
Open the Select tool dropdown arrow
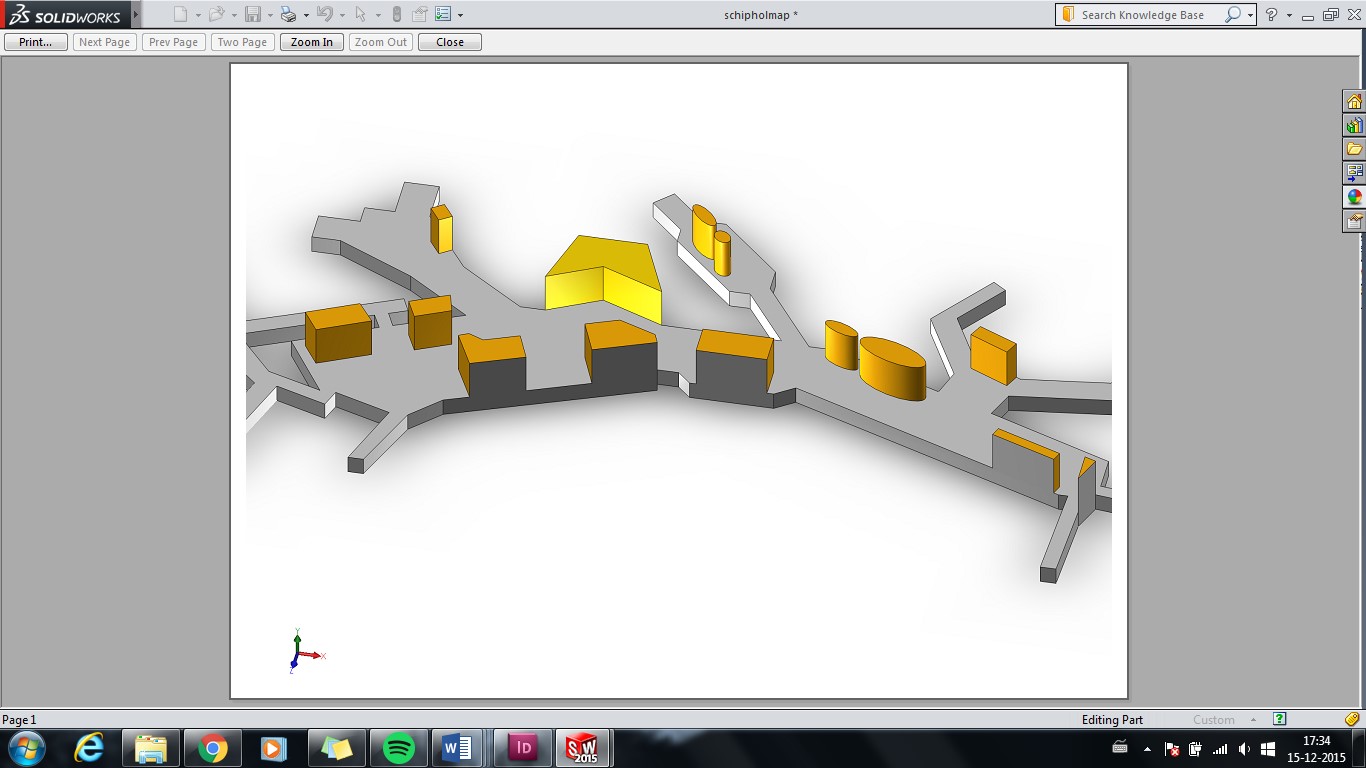[x=378, y=16]
